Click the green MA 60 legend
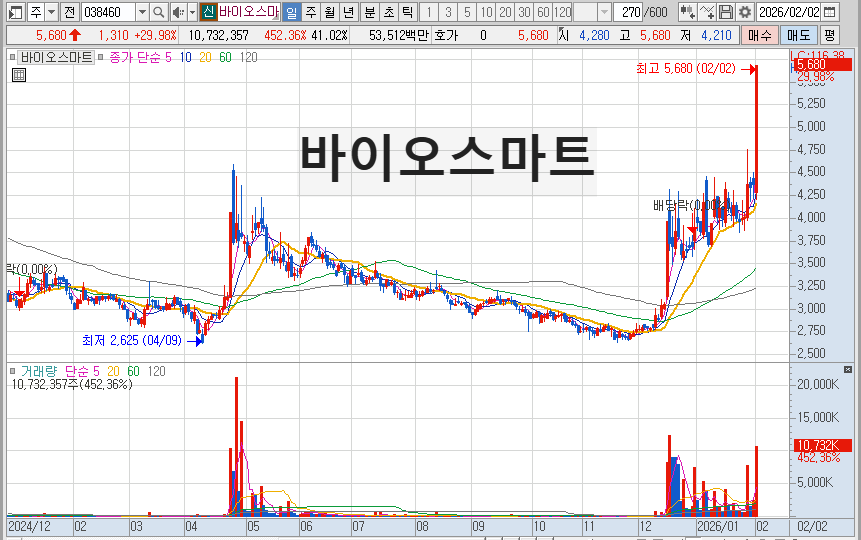This screenshot has width=861, height=540. pos(225,57)
